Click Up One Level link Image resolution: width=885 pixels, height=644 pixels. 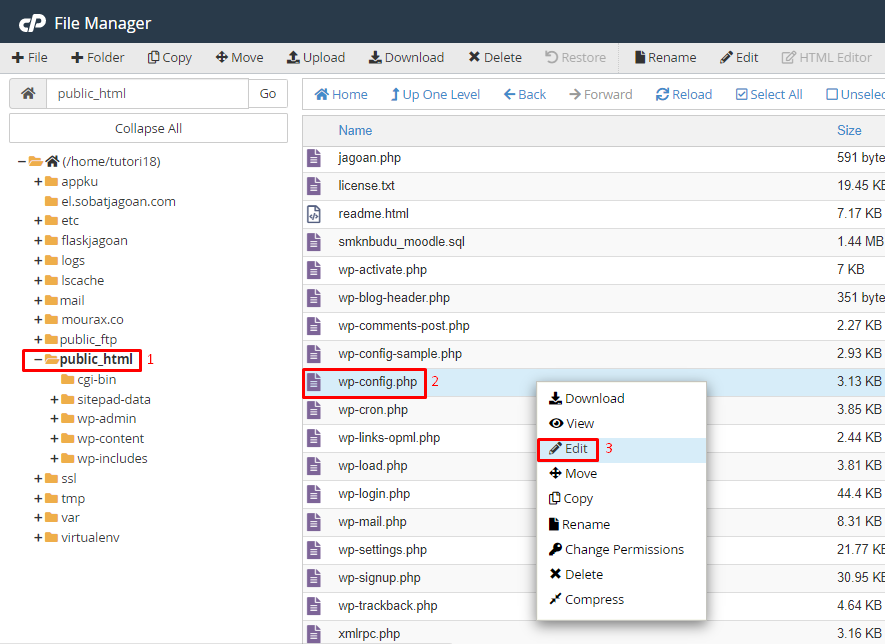(x=435, y=94)
